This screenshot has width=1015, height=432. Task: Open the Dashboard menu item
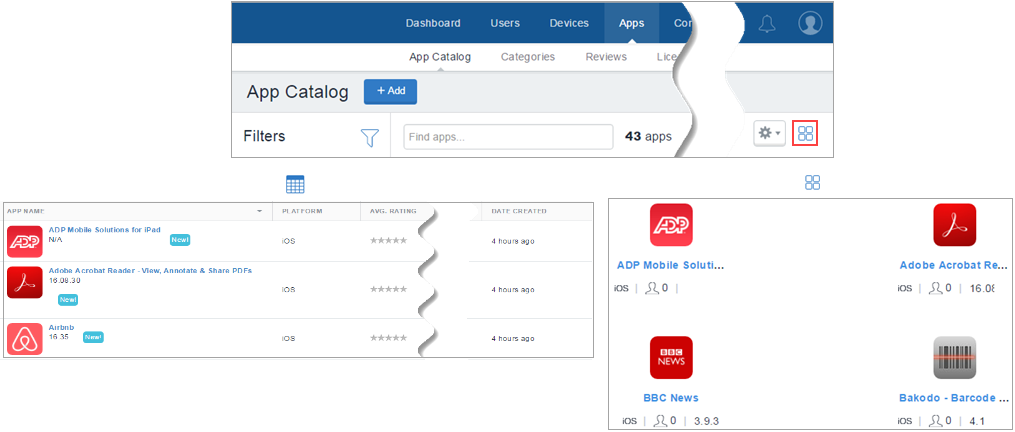(433, 24)
